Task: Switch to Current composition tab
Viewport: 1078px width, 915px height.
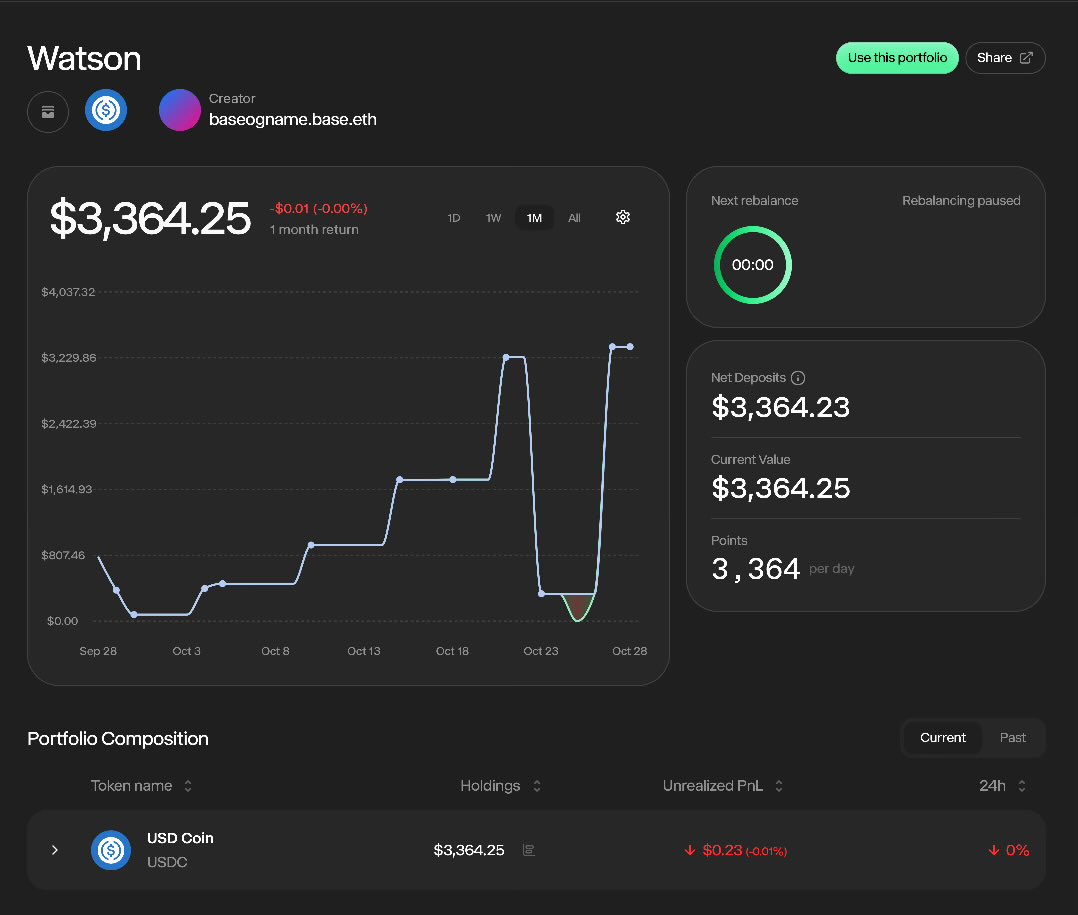Action: tap(943, 738)
